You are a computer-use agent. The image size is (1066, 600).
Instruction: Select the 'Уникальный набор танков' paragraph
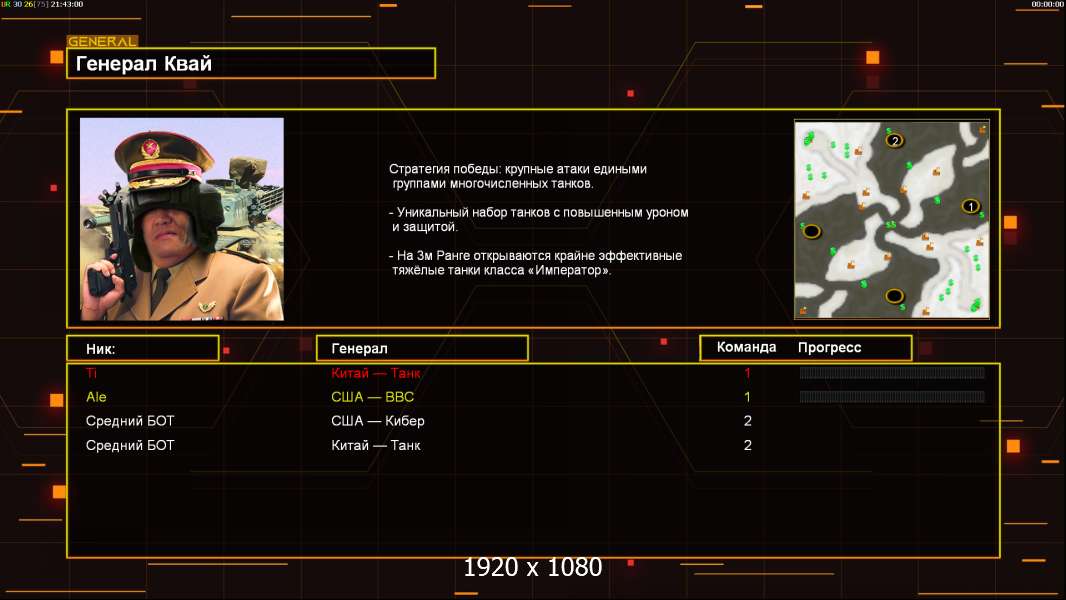(538, 219)
